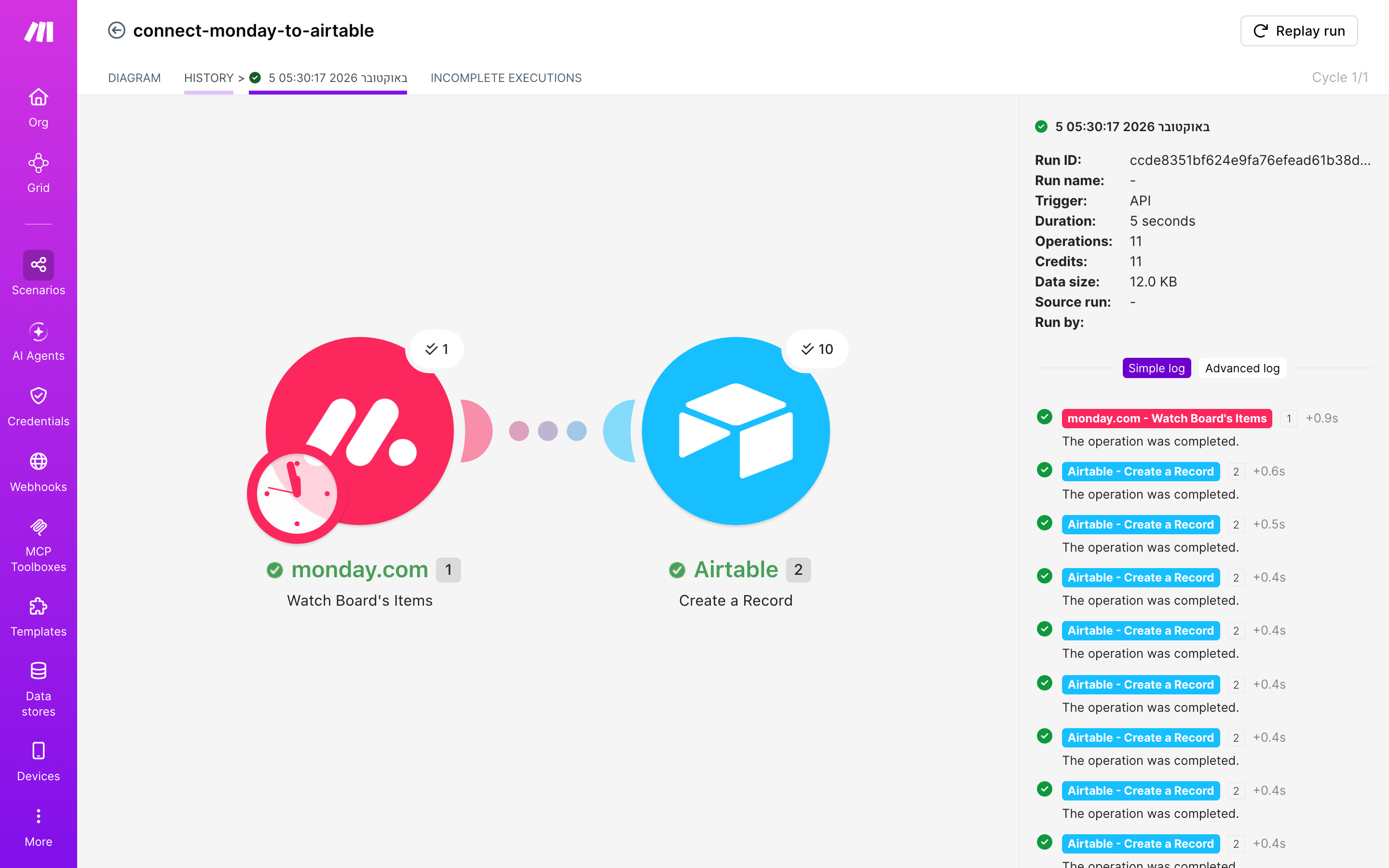This screenshot has width=1389, height=868.
Task: Click the scenario title connect-monday-to-airtable
Action: point(253,30)
